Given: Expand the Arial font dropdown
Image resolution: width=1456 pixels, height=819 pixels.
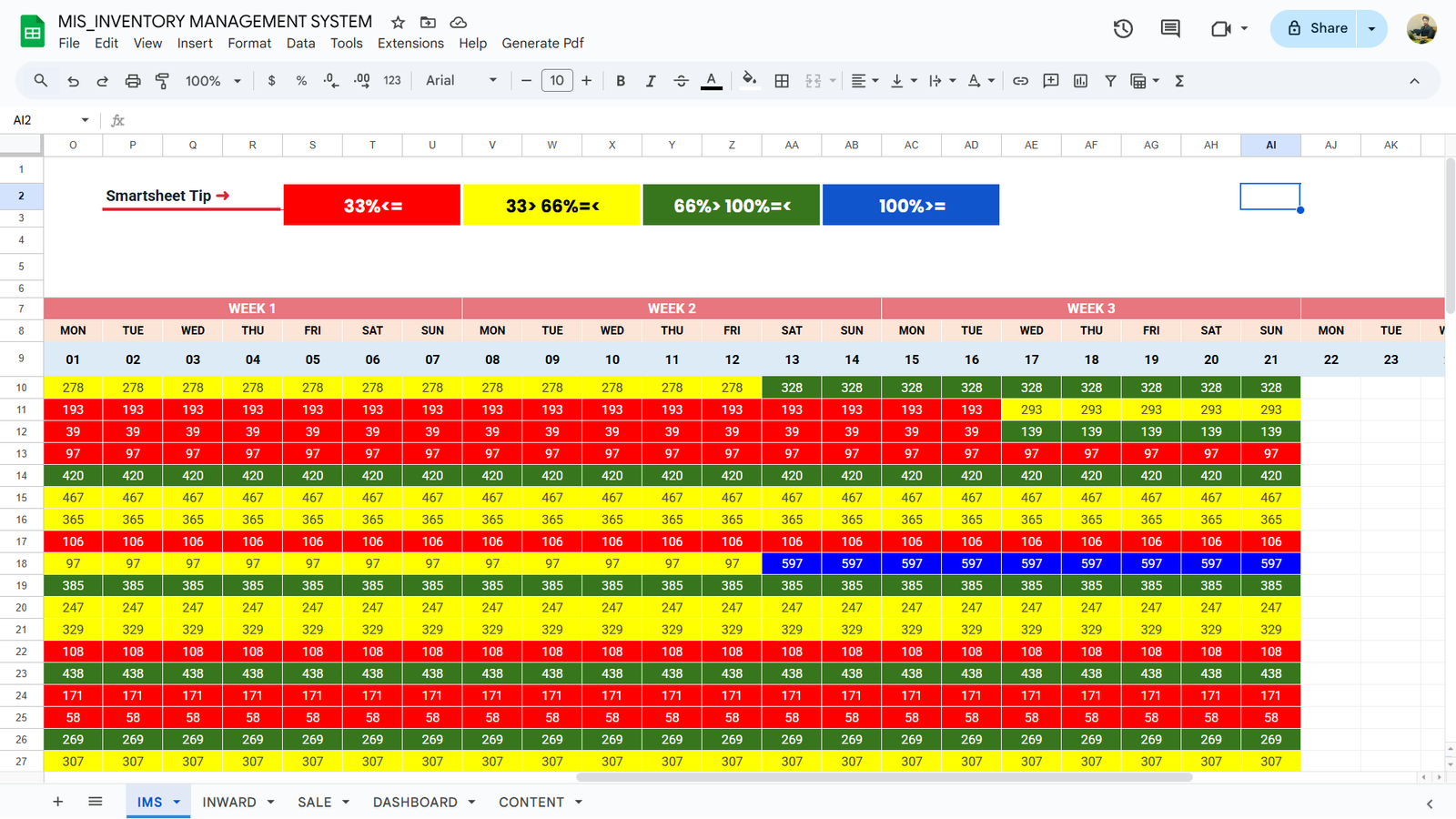Looking at the screenshot, I should click(x=461, y=81).
